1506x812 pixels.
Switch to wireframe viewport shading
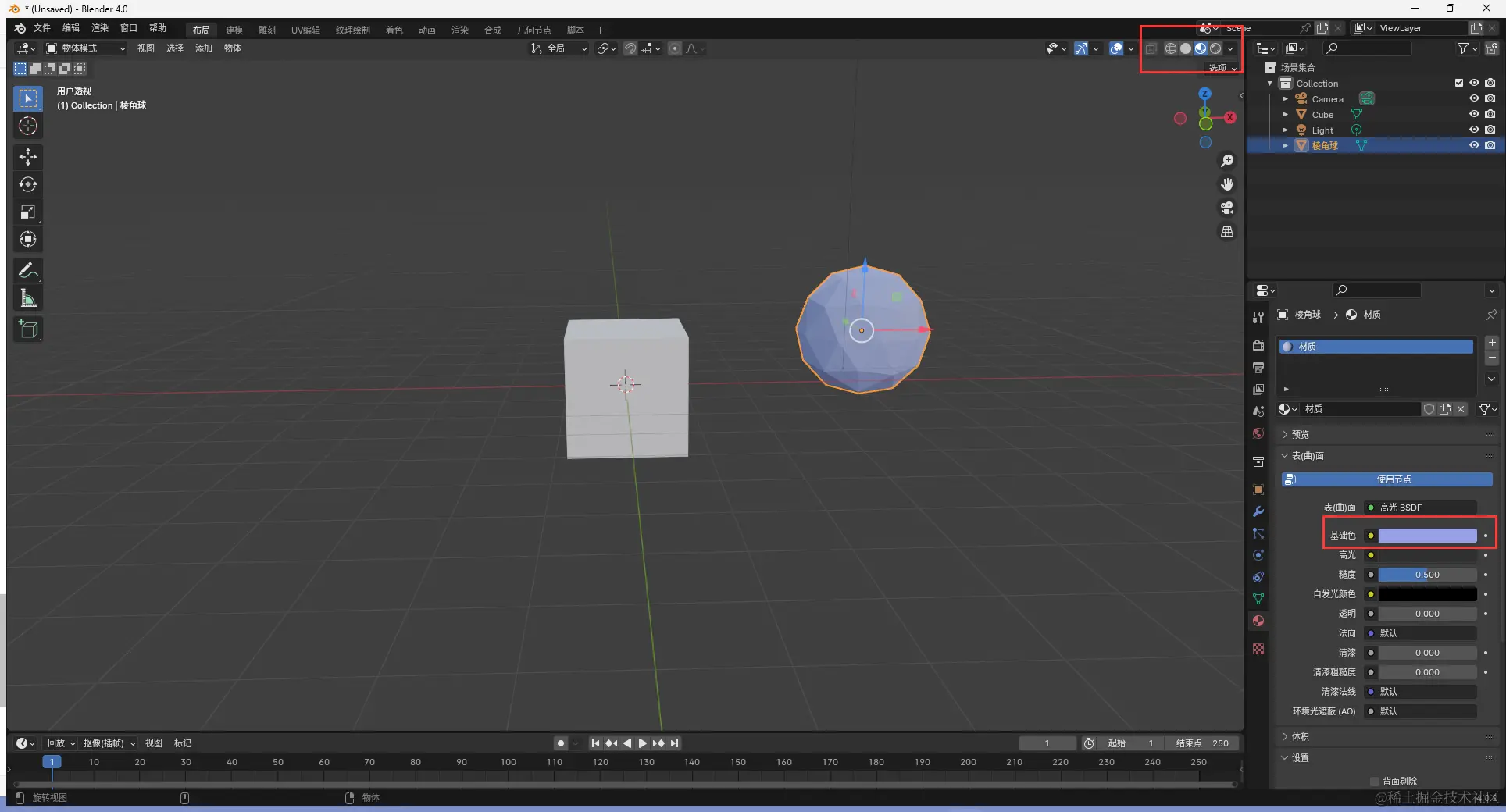[x=1170, y=48]
